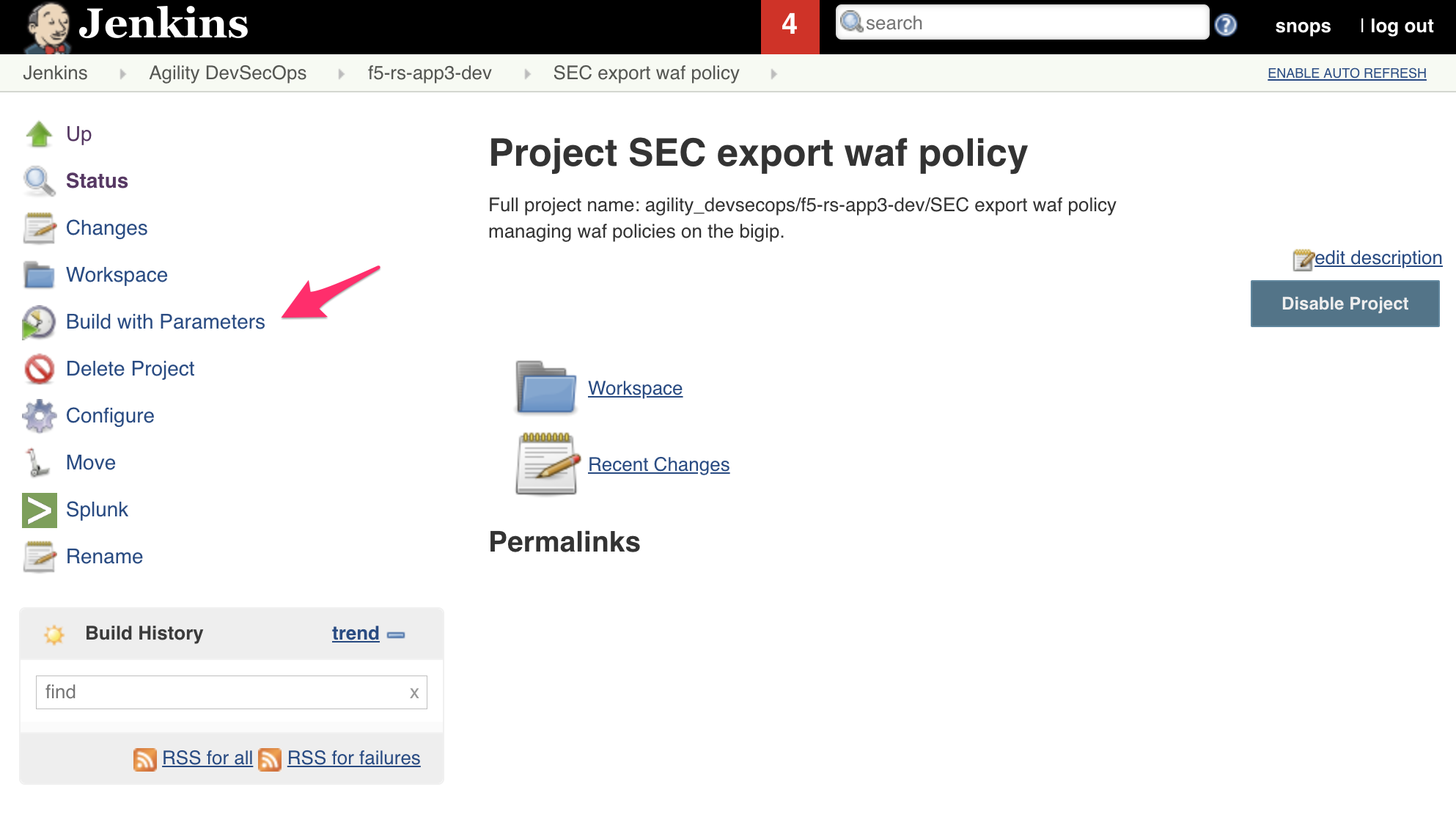Click the red notification badge showing 4
Screen dimensions: 1456x820
point(790,26)
